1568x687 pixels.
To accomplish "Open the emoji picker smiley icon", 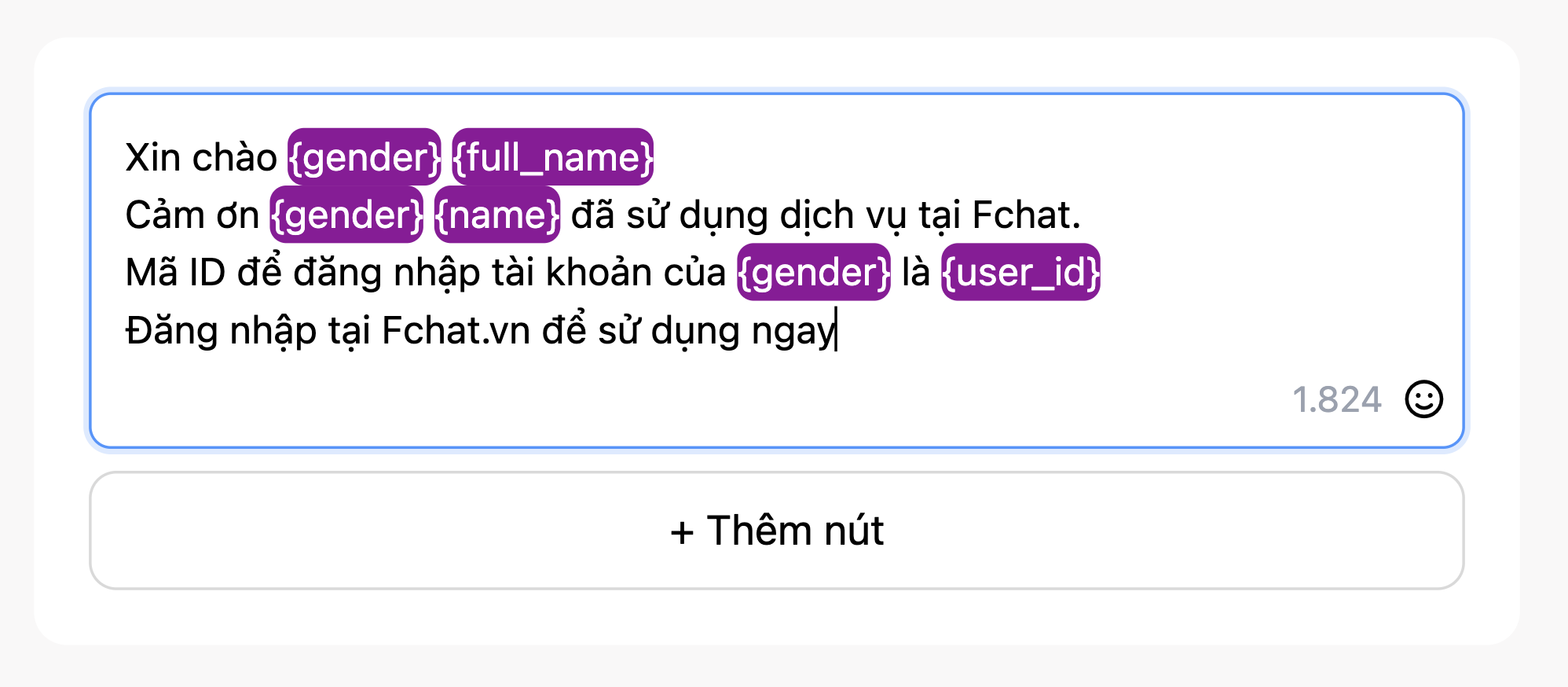I will (x=1423, y=399).
